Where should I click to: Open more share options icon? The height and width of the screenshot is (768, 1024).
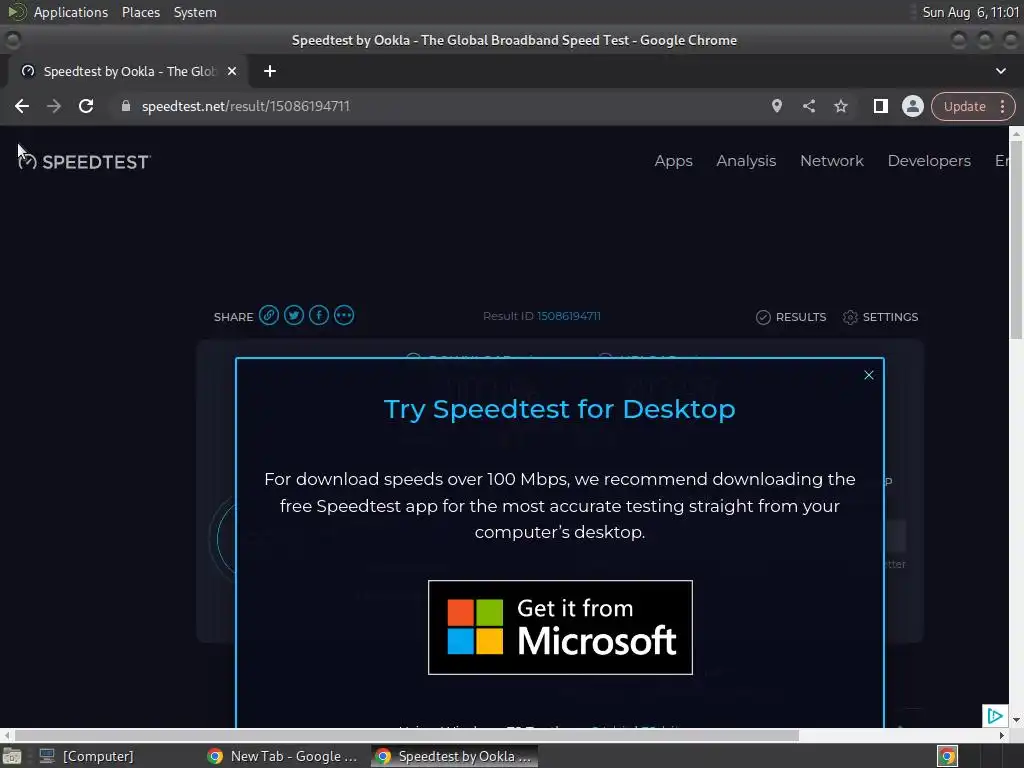(344, 315)
